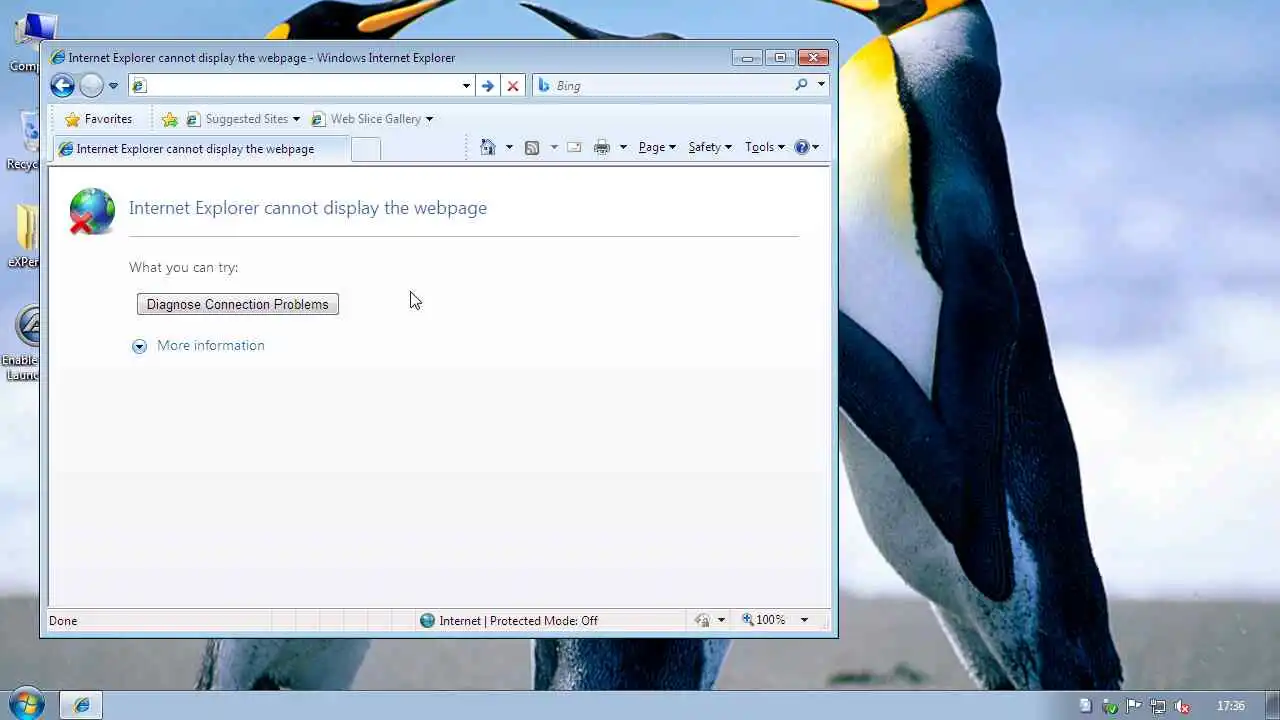Select the 'Internet Explorer cannot display the webpage' tab
The image size is (1280, 720).
[x=200, y=149]
